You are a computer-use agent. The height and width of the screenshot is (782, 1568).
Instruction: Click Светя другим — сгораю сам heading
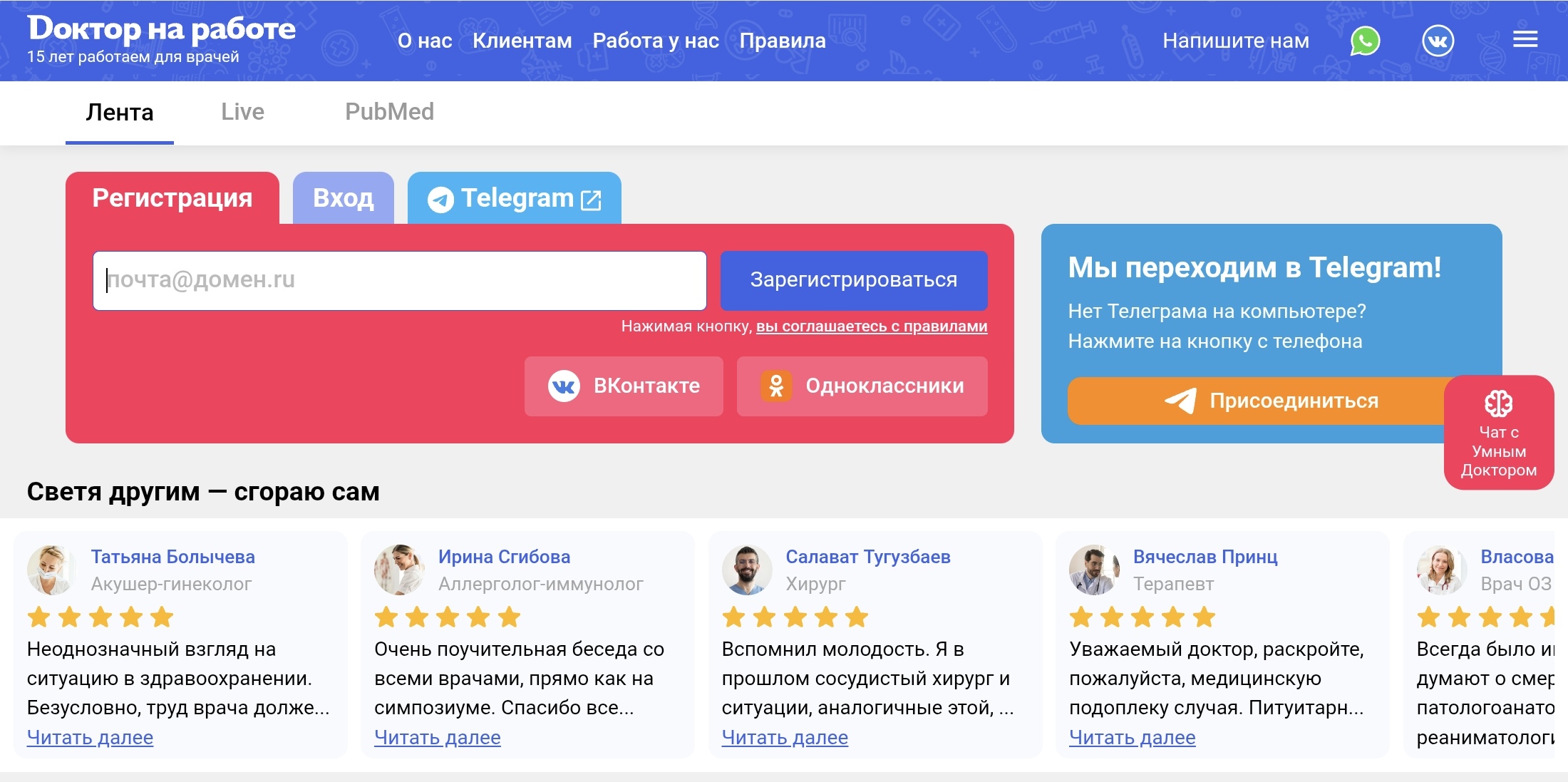tap(203, 491)
